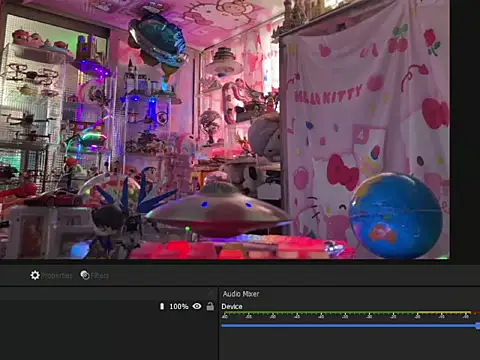Grab the volume slider handle at far right

(x=478, y=326)
